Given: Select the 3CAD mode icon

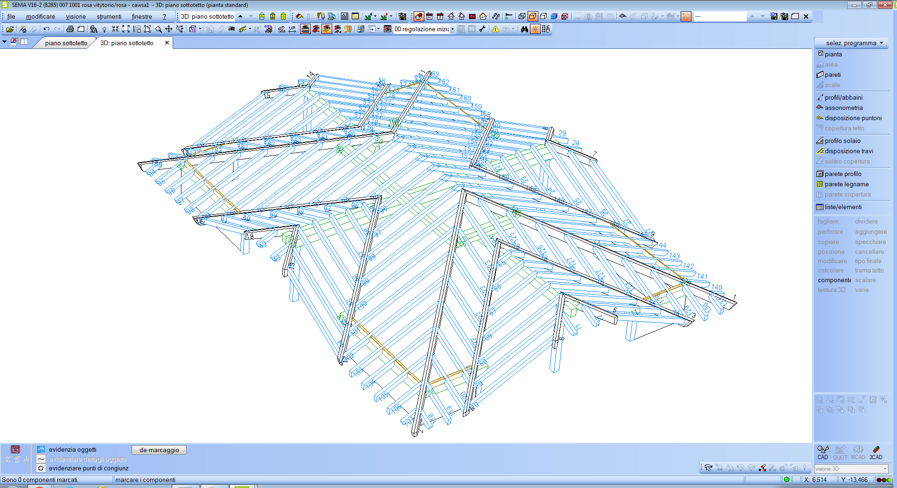Looking at the screenshot, I should 876,453.
